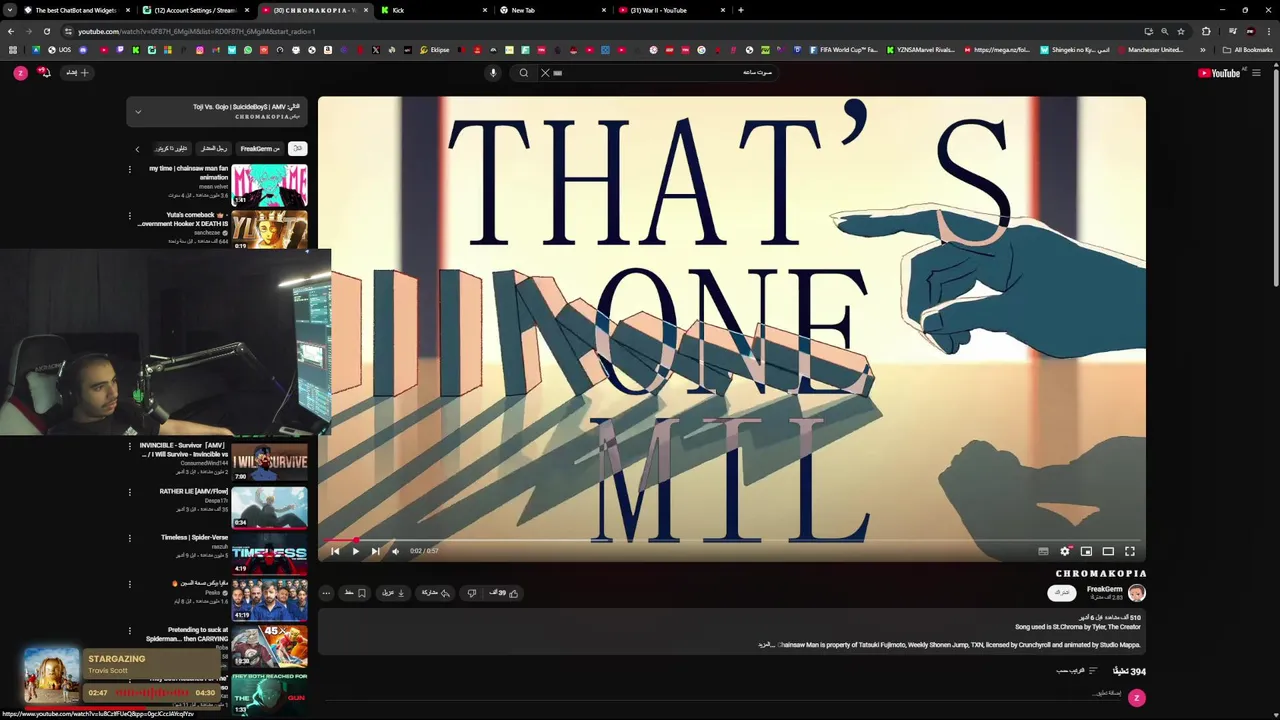This screenshot has width=1280, height=720.
Task: Switch to the Kick browser tab
Action: pos(435,10)
